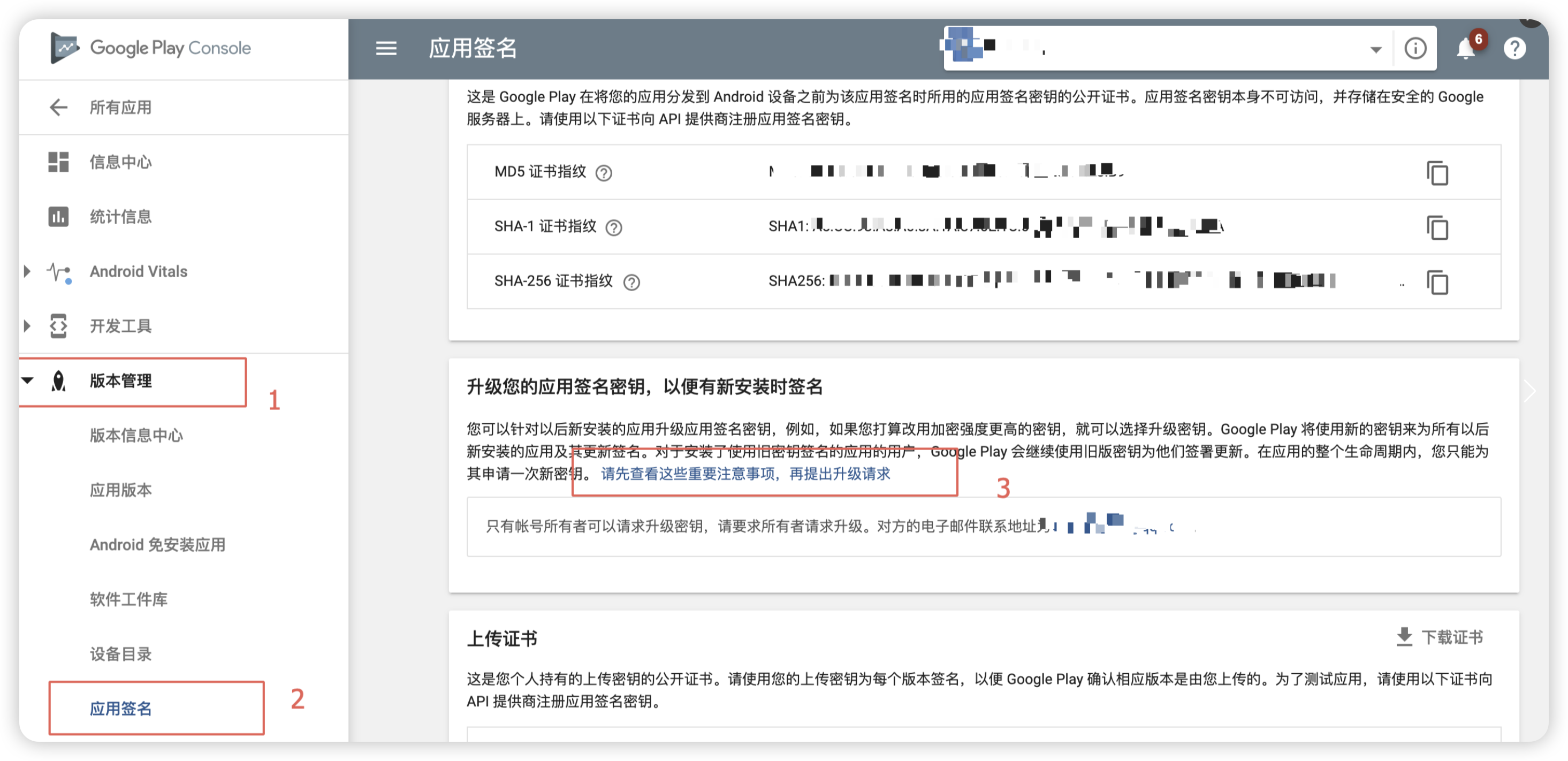The height and width of the screenshot is (761, 1568).
Task: Copy the SHA-1 certificate fingerprint
Action: point(1437,227)
